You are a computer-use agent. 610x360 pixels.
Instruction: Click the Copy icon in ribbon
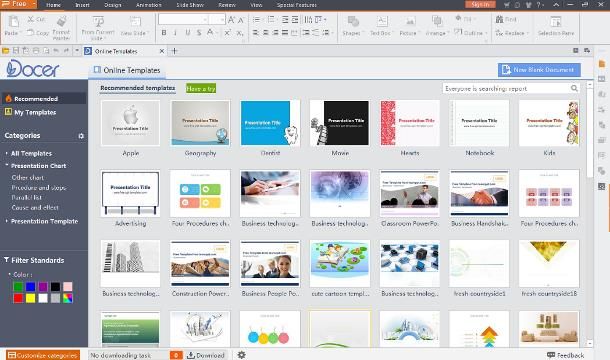tap(30, 33)
